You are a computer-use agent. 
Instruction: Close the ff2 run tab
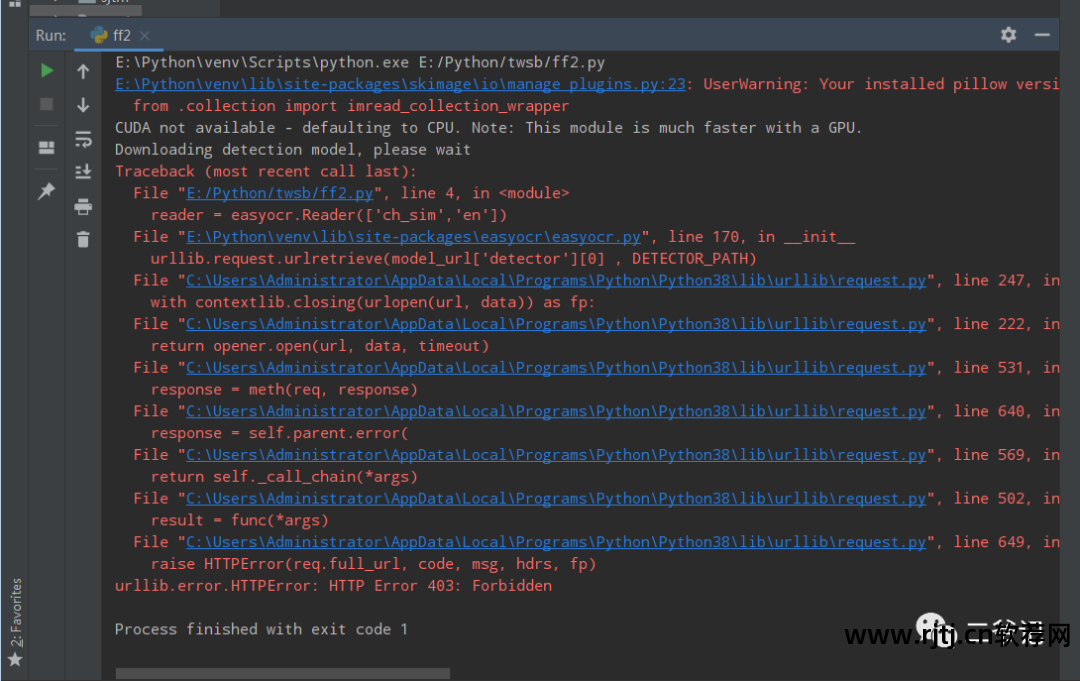tap(145, 36)
